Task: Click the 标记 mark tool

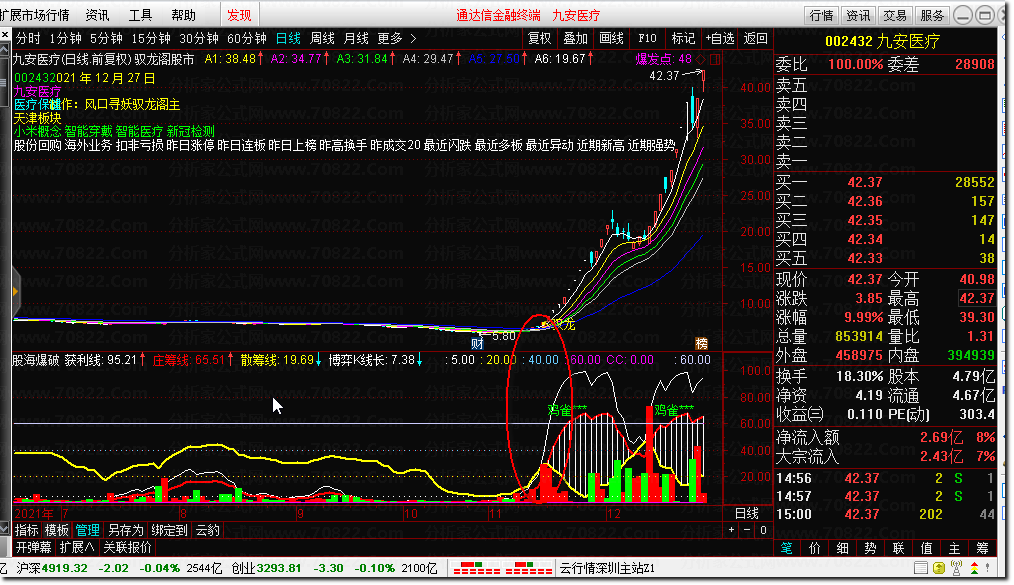Action: (x=683, y=39)
